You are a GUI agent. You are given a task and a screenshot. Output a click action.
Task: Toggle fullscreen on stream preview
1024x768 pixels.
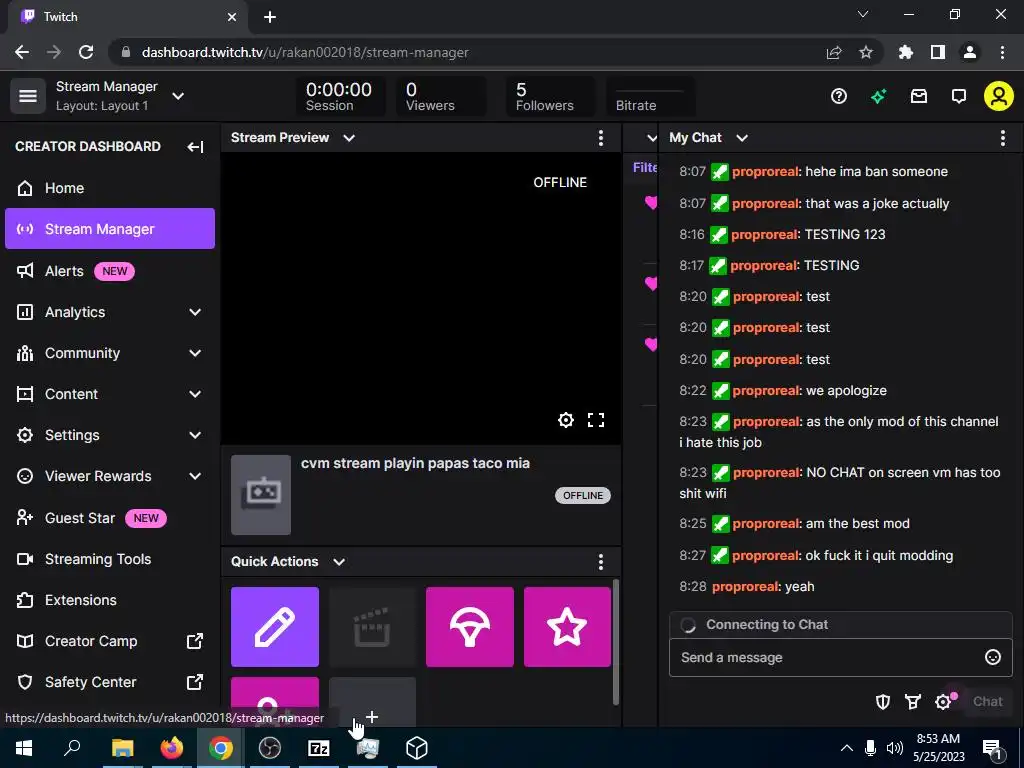click(x=596, y=420)
